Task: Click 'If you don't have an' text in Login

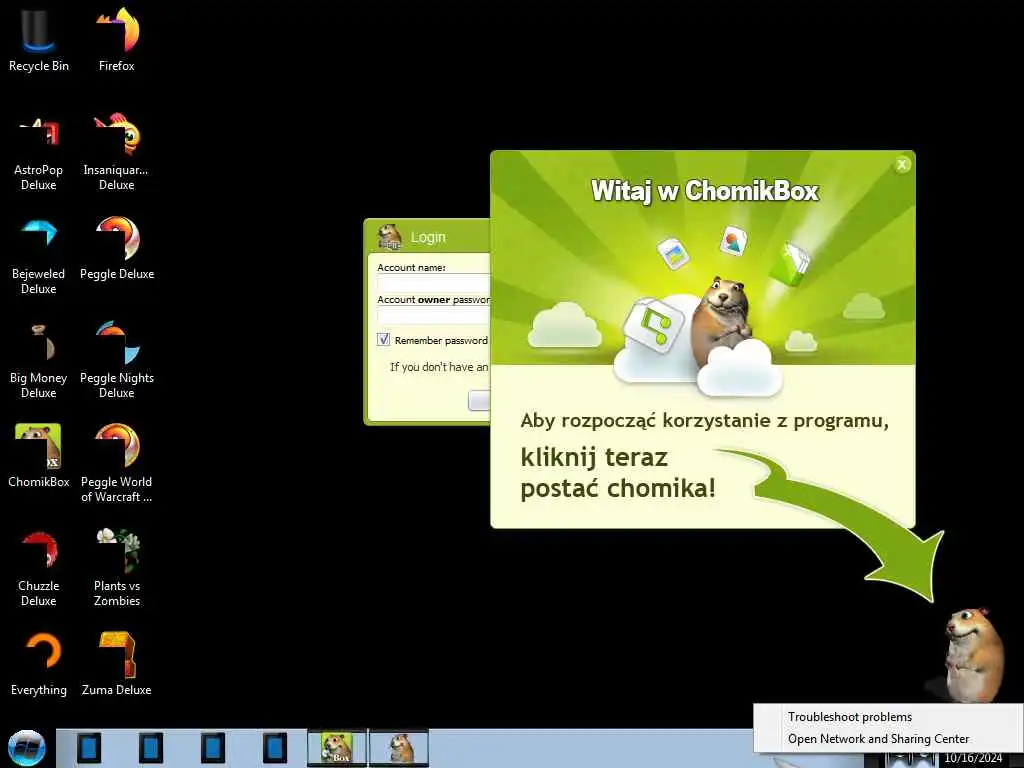Action: click(x=439, y=367)
